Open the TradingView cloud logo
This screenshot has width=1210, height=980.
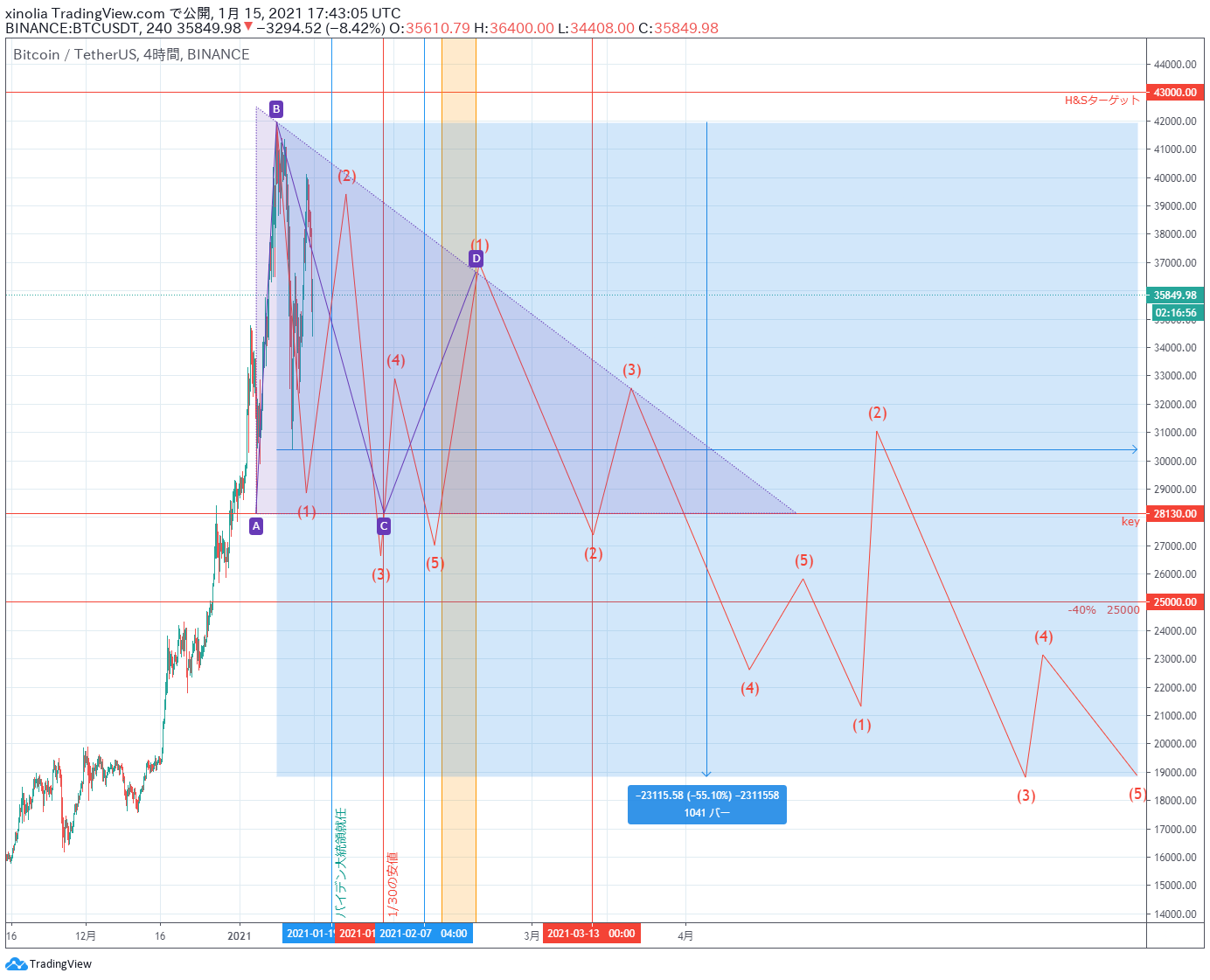click(16, 964)
